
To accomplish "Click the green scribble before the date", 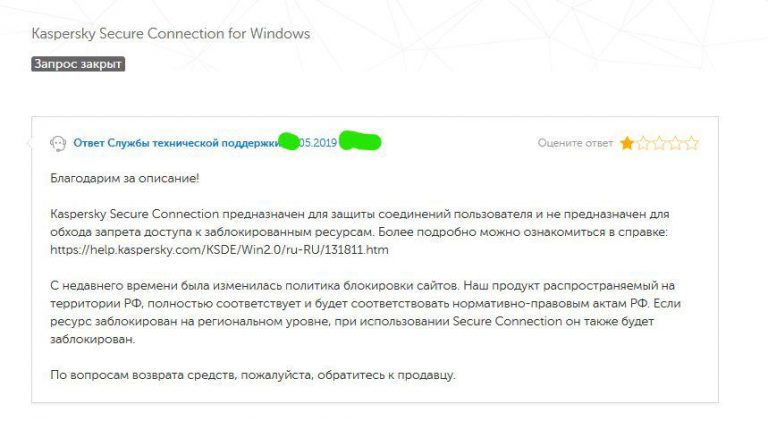I will [289, 142].
